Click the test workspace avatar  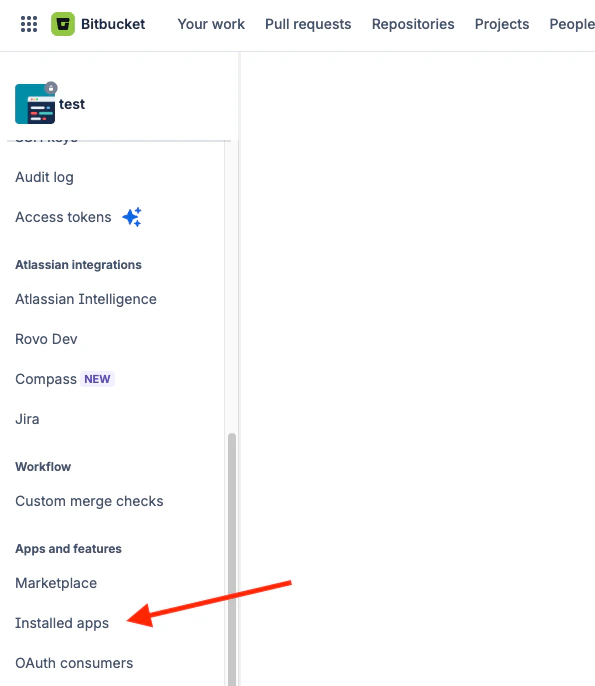(x=35, y=104)
